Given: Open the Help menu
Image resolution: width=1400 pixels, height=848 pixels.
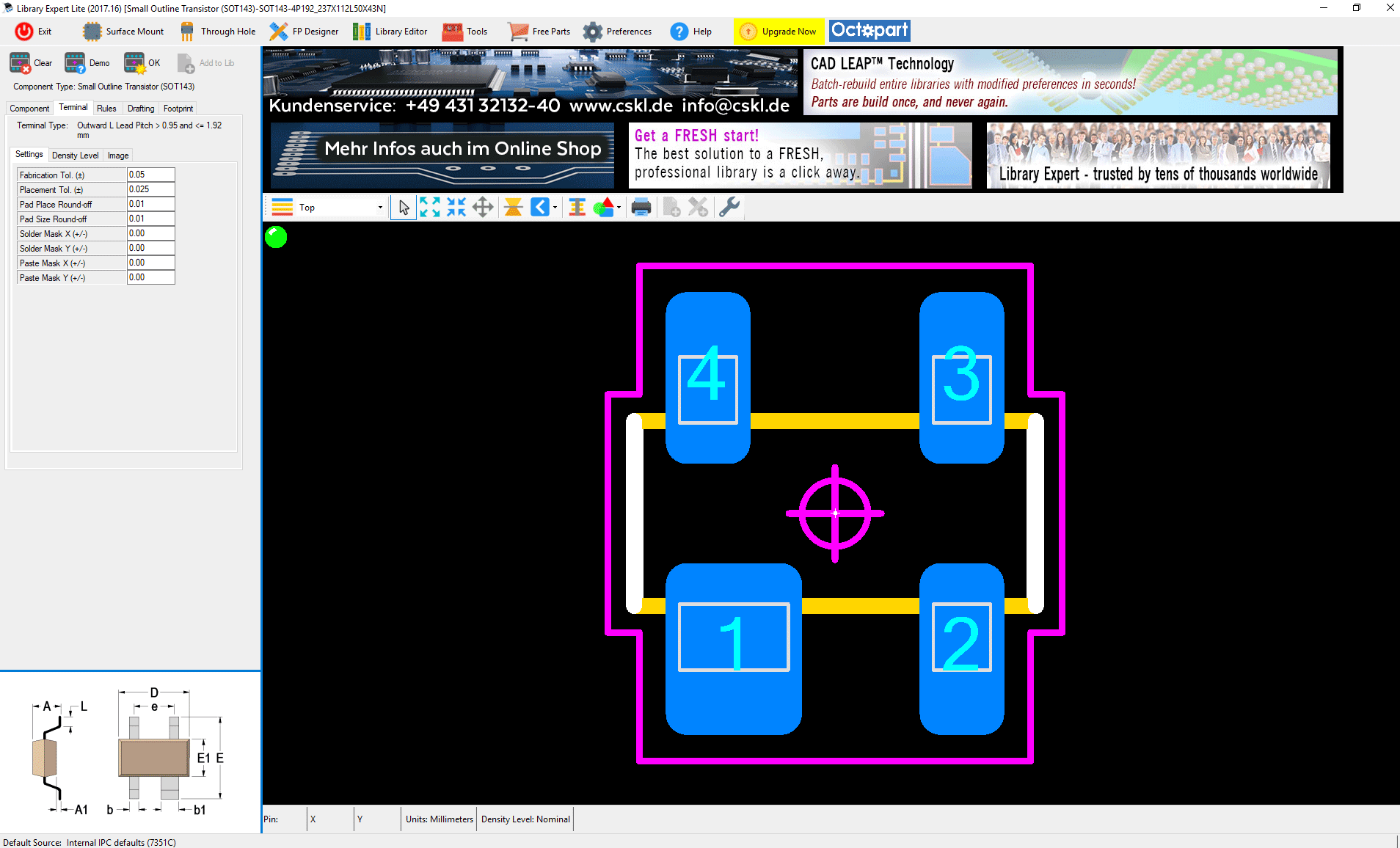Looking at the screenshot, I should [690, 31].
